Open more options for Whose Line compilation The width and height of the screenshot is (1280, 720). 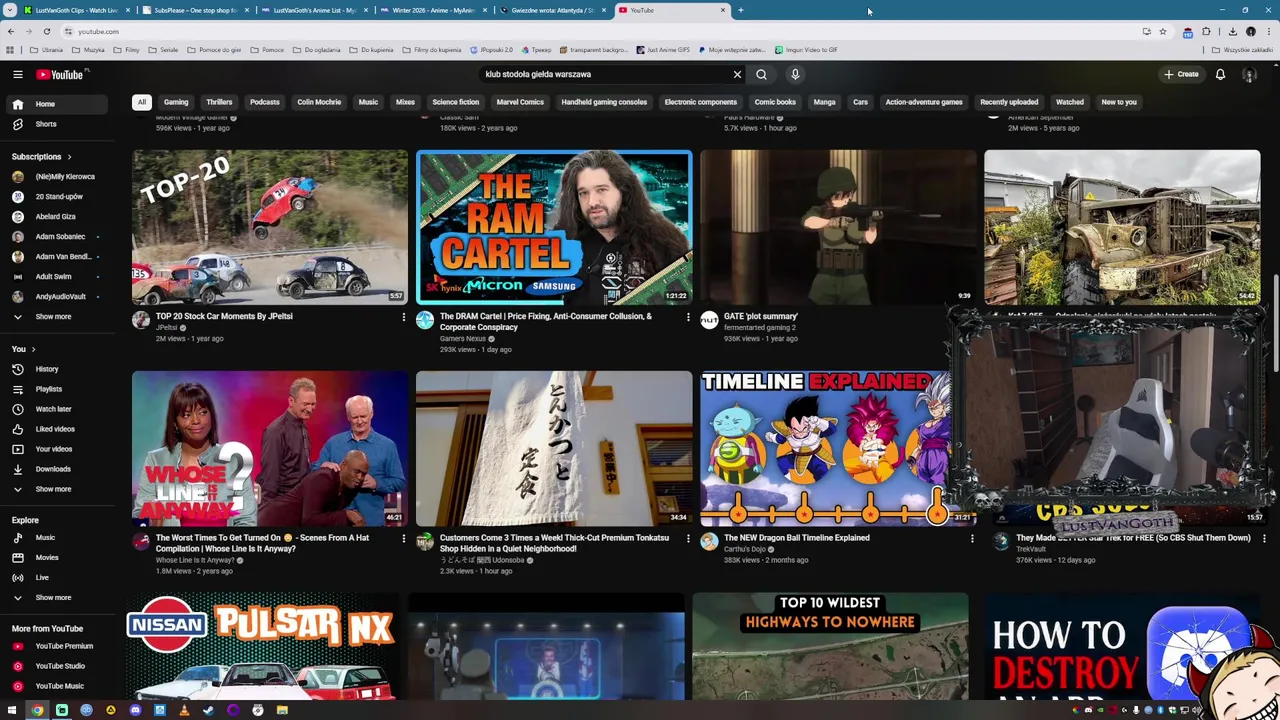(404, 539)
